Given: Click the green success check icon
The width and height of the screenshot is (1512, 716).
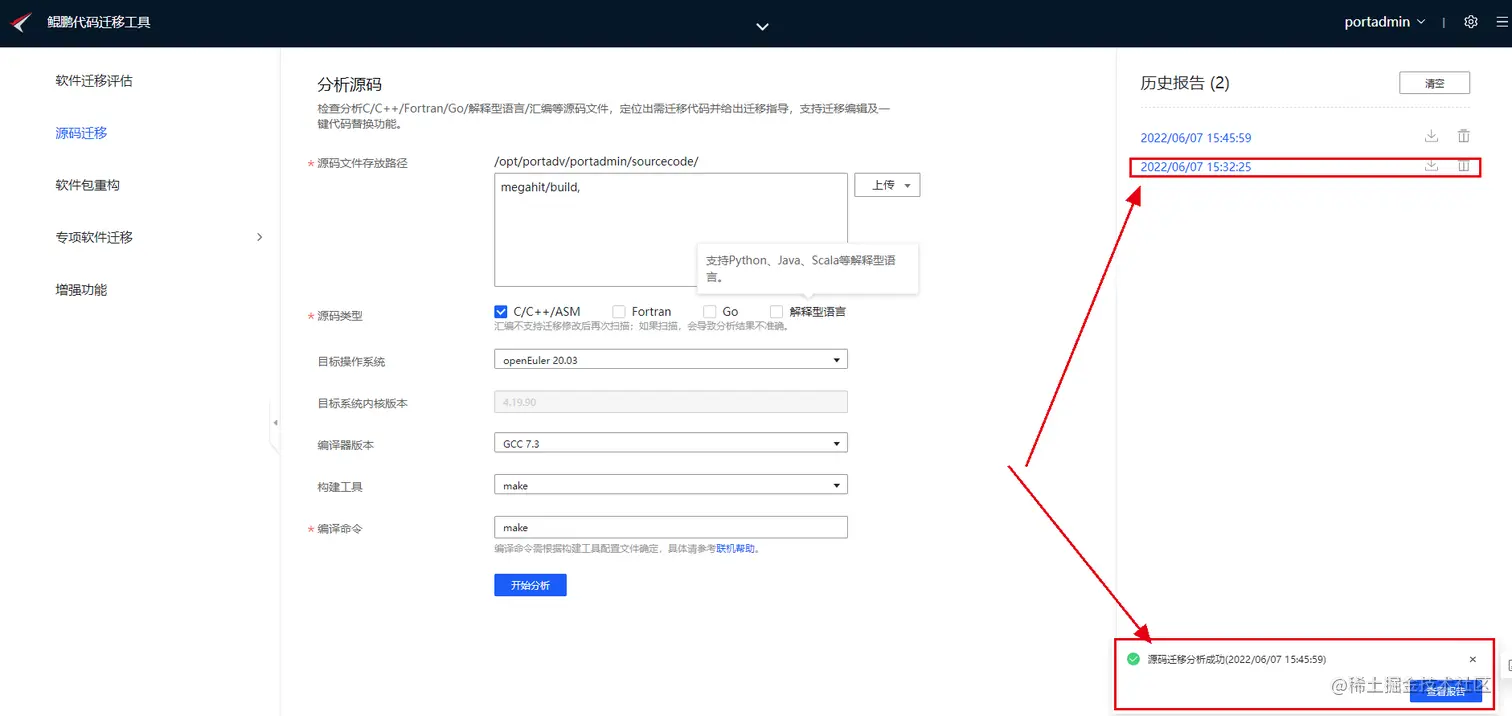Looking at the screenshot, I should point(1133,659).
